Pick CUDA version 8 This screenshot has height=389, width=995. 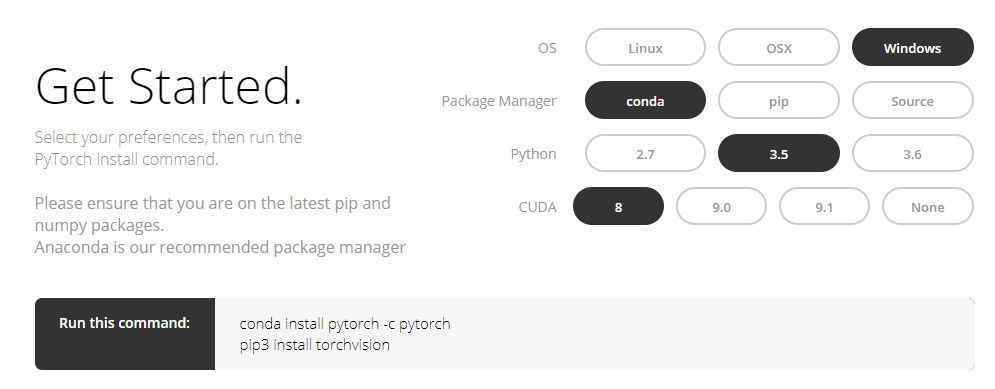618,206
